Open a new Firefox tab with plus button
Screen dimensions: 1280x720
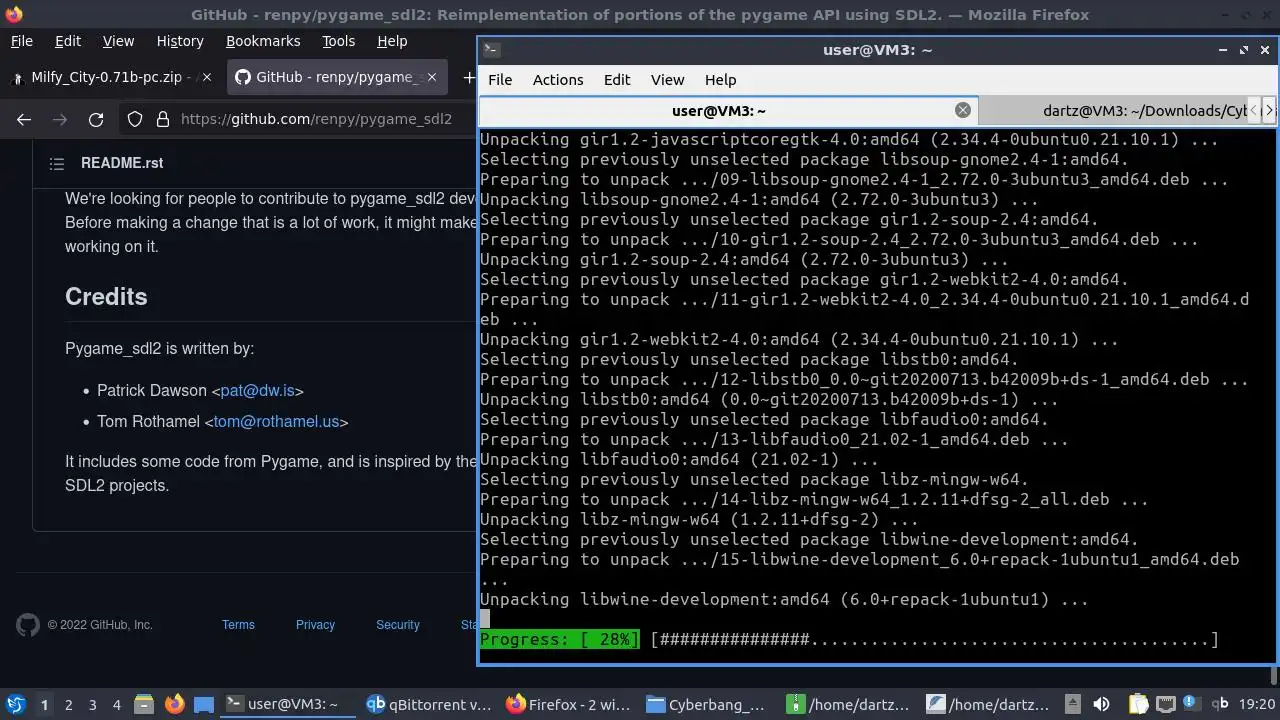click(469, 77)
